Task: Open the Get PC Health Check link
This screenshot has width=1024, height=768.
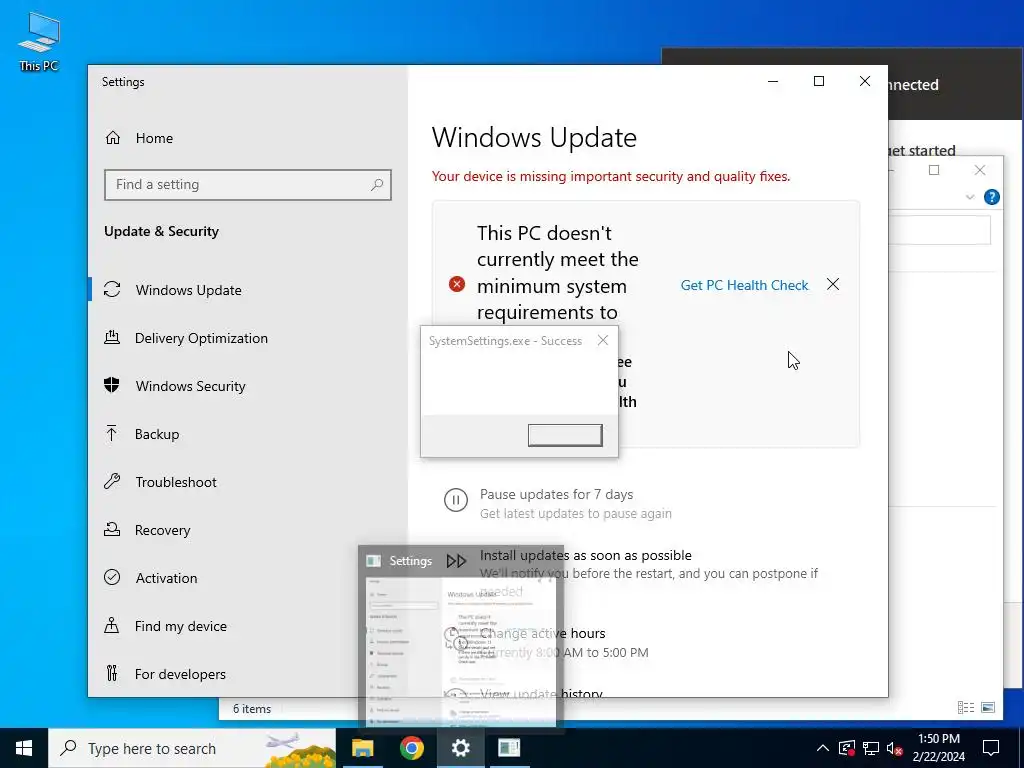Action: tap(744, 285)
